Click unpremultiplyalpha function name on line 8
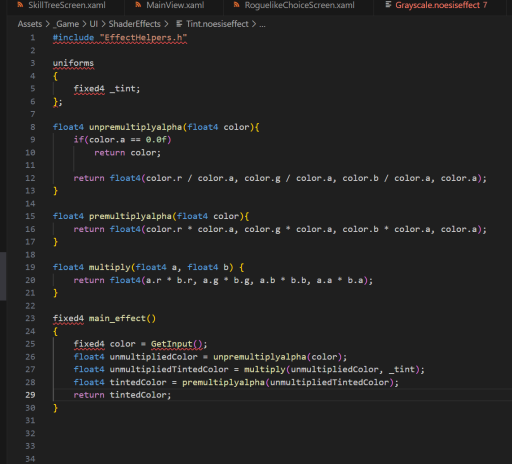The width and height of the screenshot is (512, 464). [135, 127]
